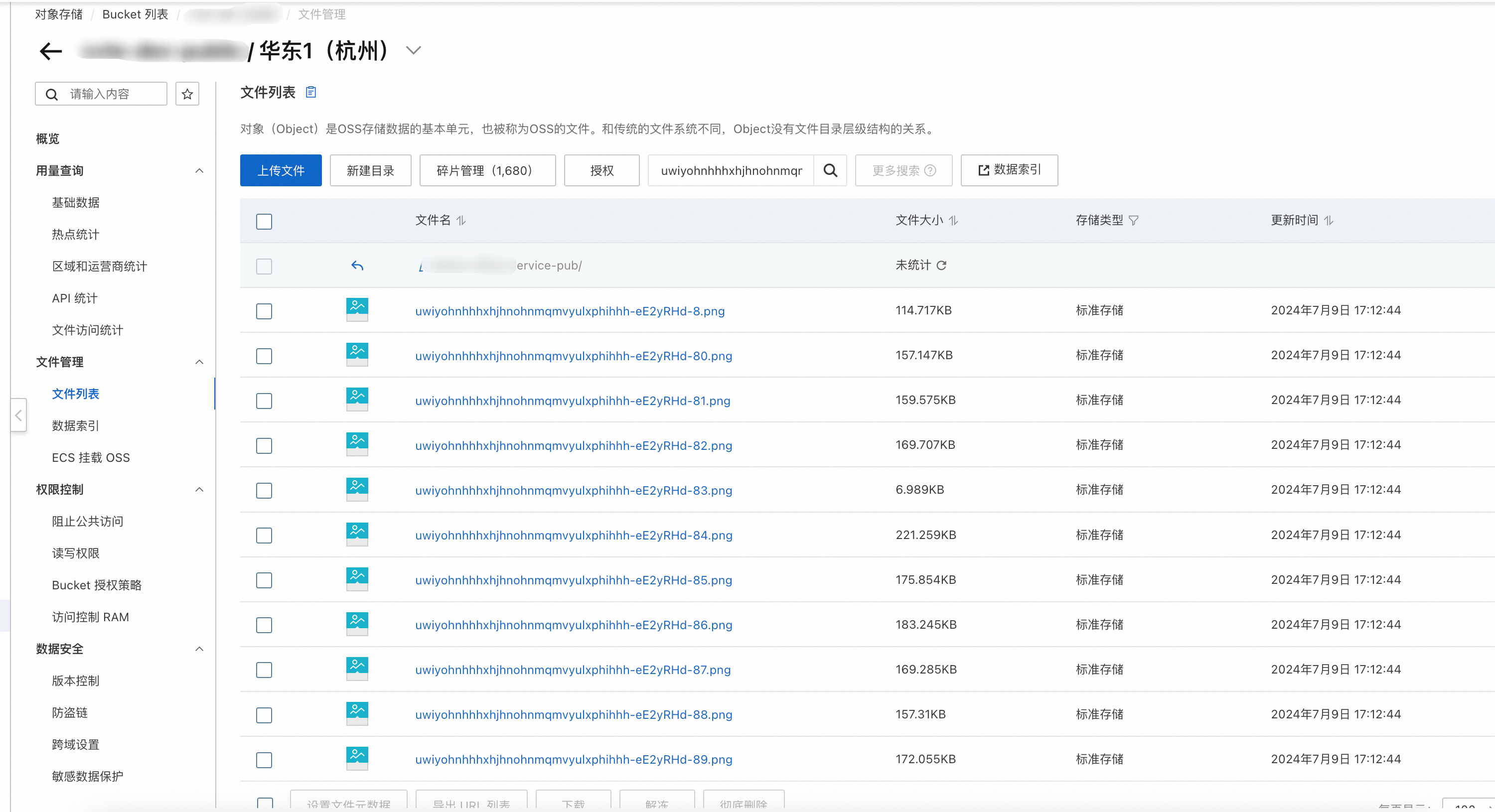The image size is (1495, 812).
Task: Click image icon of eE2yRHd-83.png
Action: point(357,490)
